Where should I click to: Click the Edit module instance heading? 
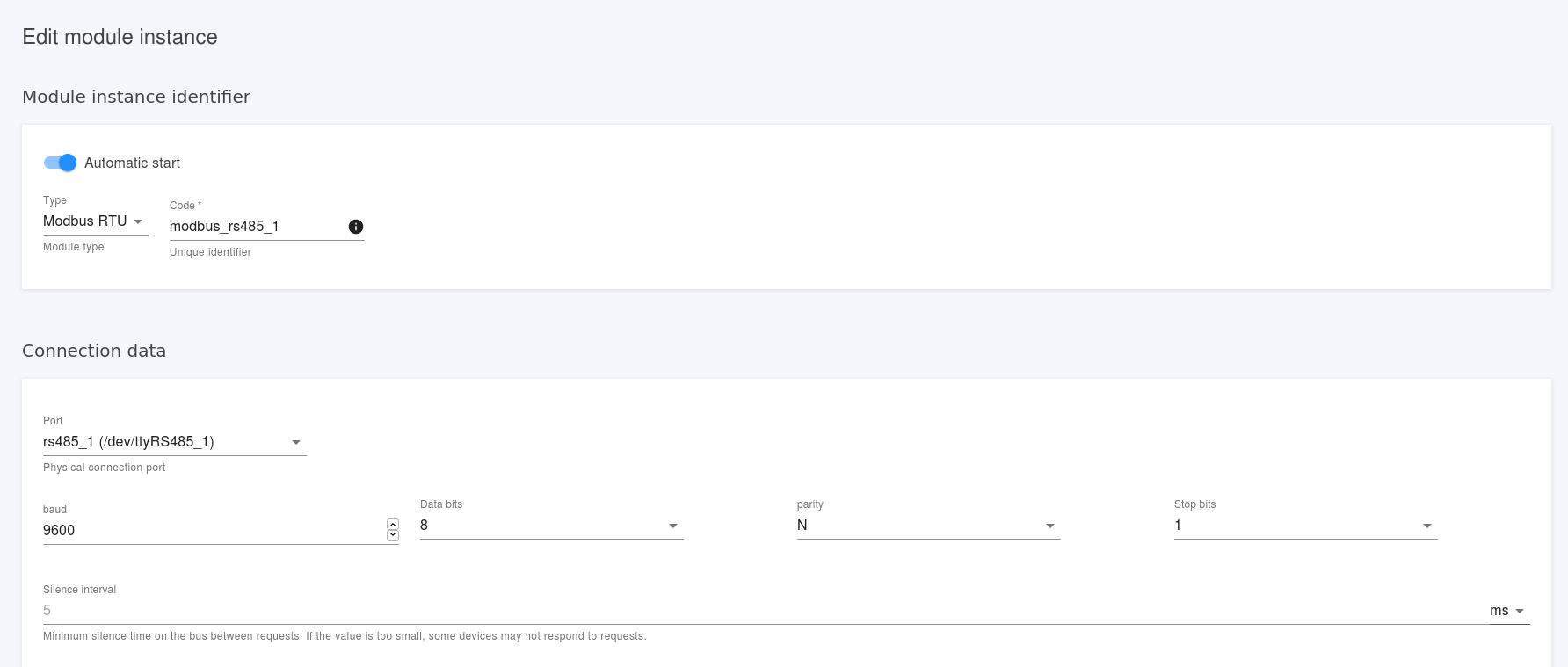point(120,37)
